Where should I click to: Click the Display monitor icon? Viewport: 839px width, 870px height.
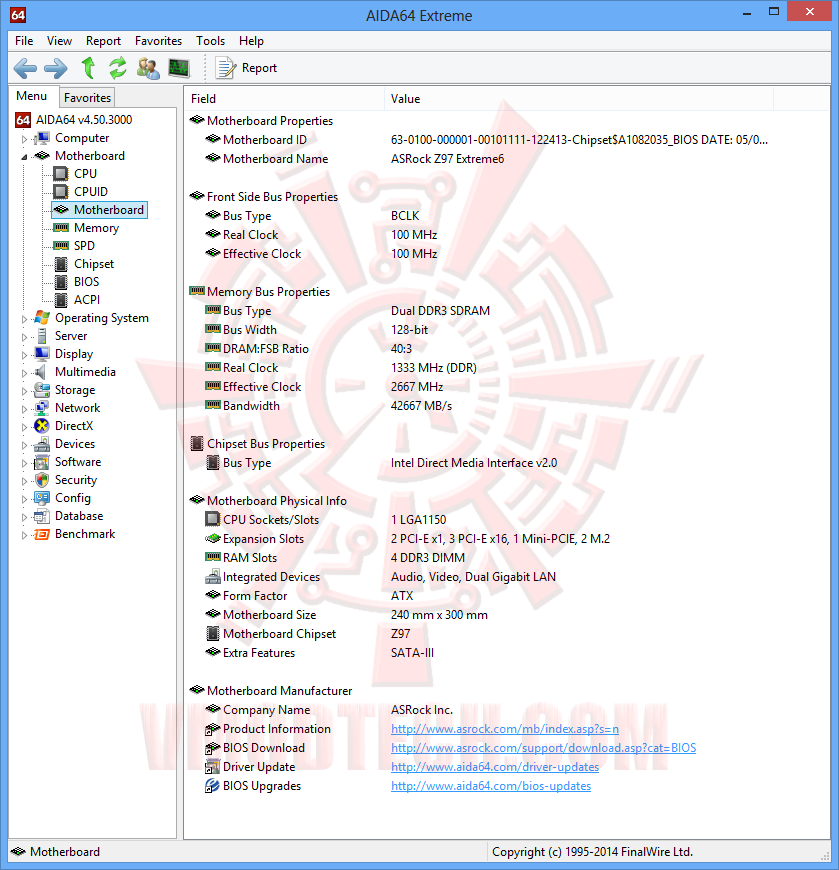click(x=42, y=354)
